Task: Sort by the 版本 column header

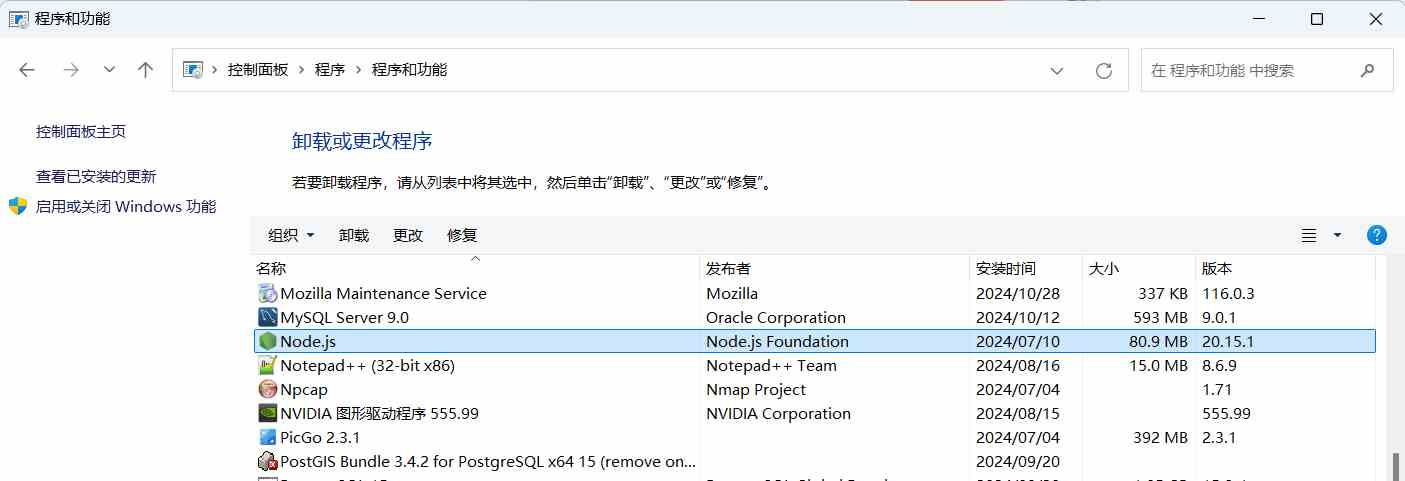Action: [1285, 268]
